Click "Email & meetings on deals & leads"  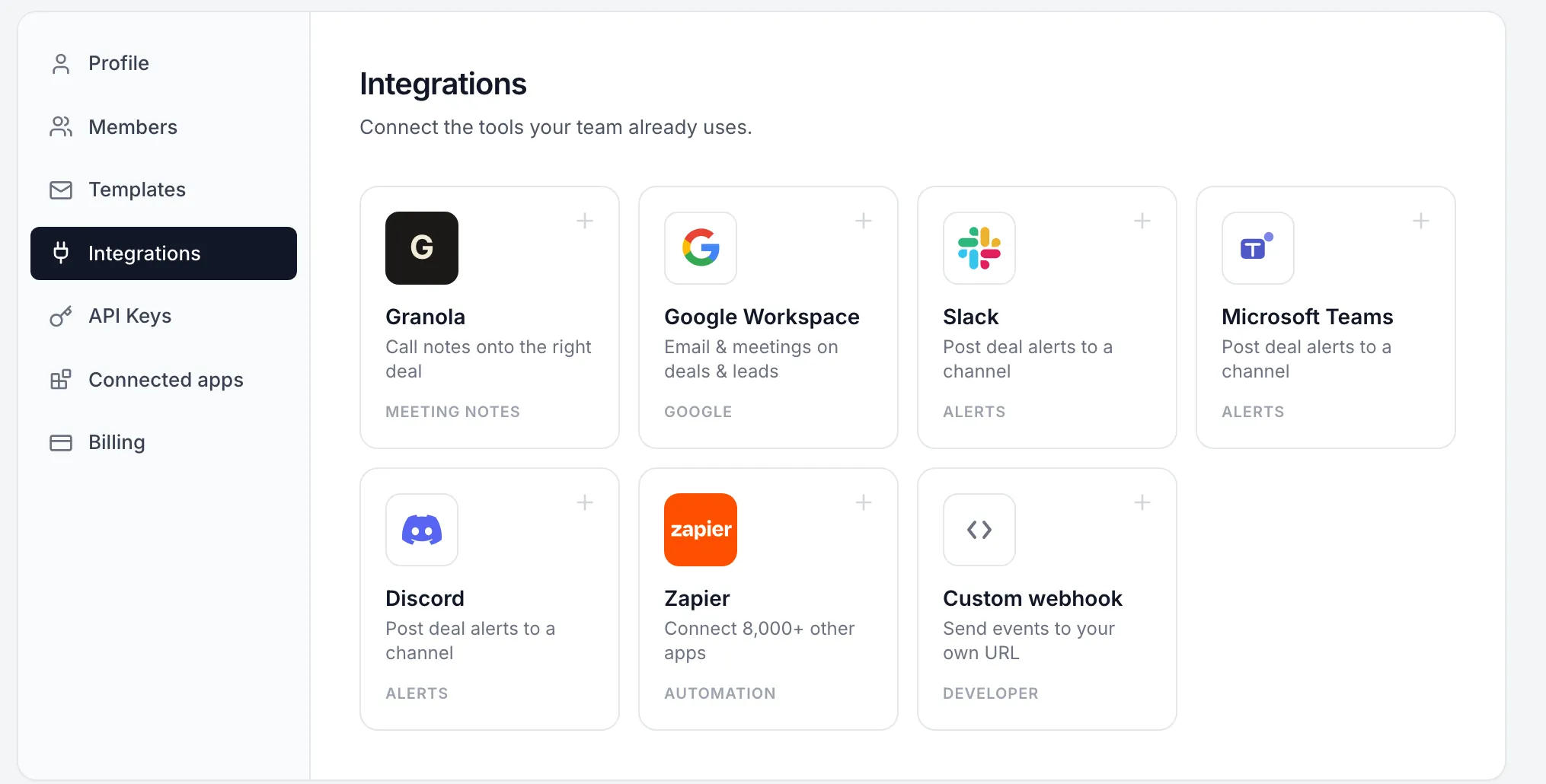click(x=751, y=359)
